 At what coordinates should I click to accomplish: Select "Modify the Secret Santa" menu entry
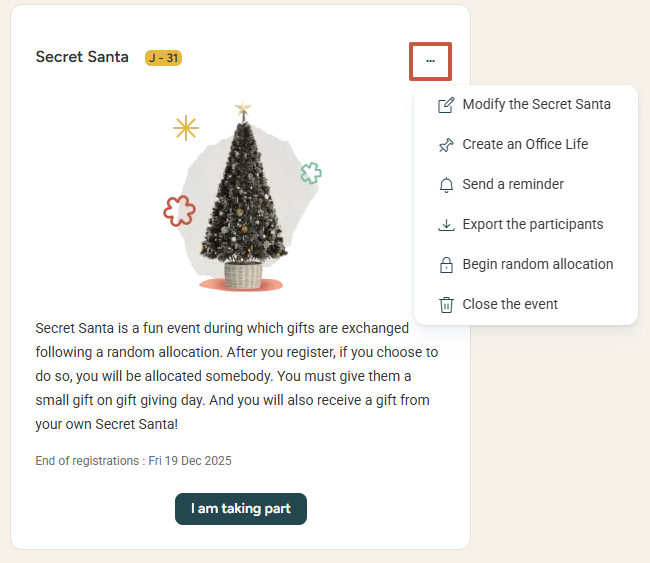(536, 104)
